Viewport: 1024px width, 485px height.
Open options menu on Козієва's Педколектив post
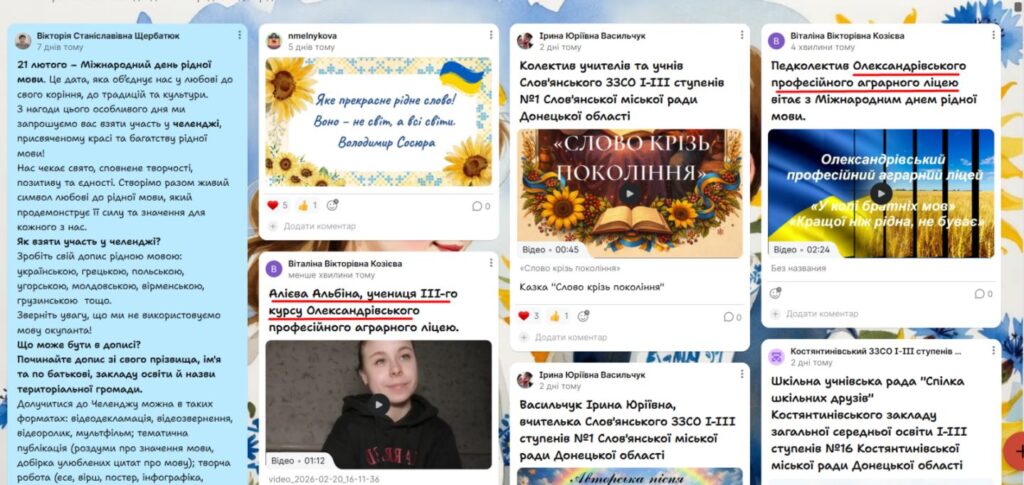tap(993, 35)
